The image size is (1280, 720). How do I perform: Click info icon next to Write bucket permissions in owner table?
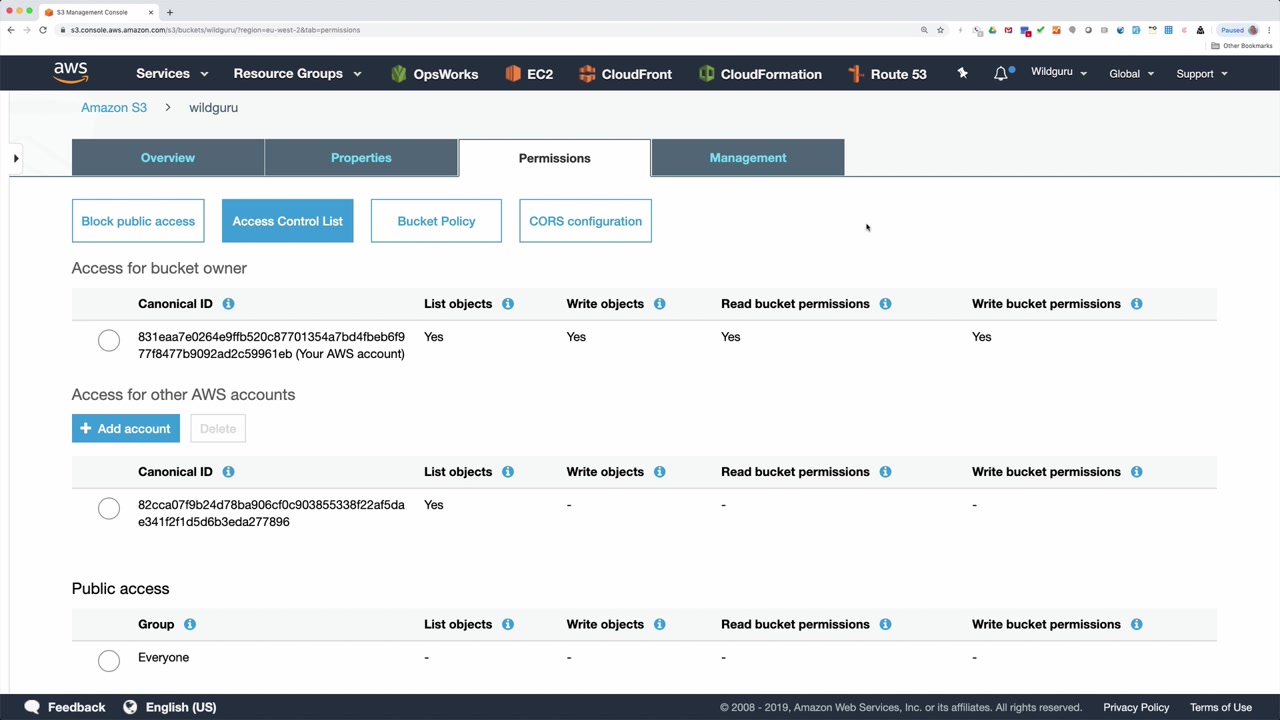[1136, 304]
